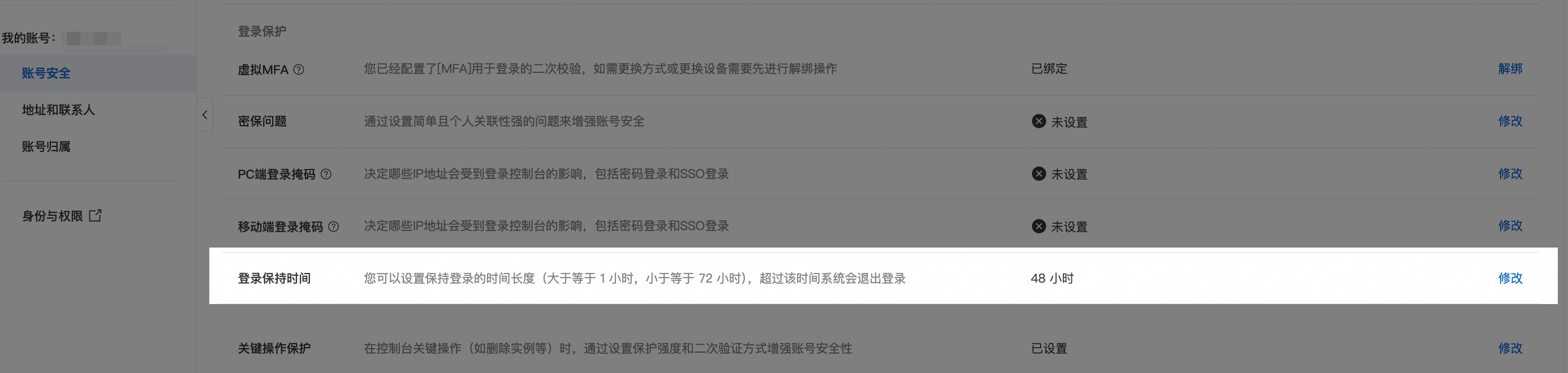Image resolution: width=1568 pixels, height=373 pixels.
Task: Open the 账号归属 menu item
Action: click(98, 146)
